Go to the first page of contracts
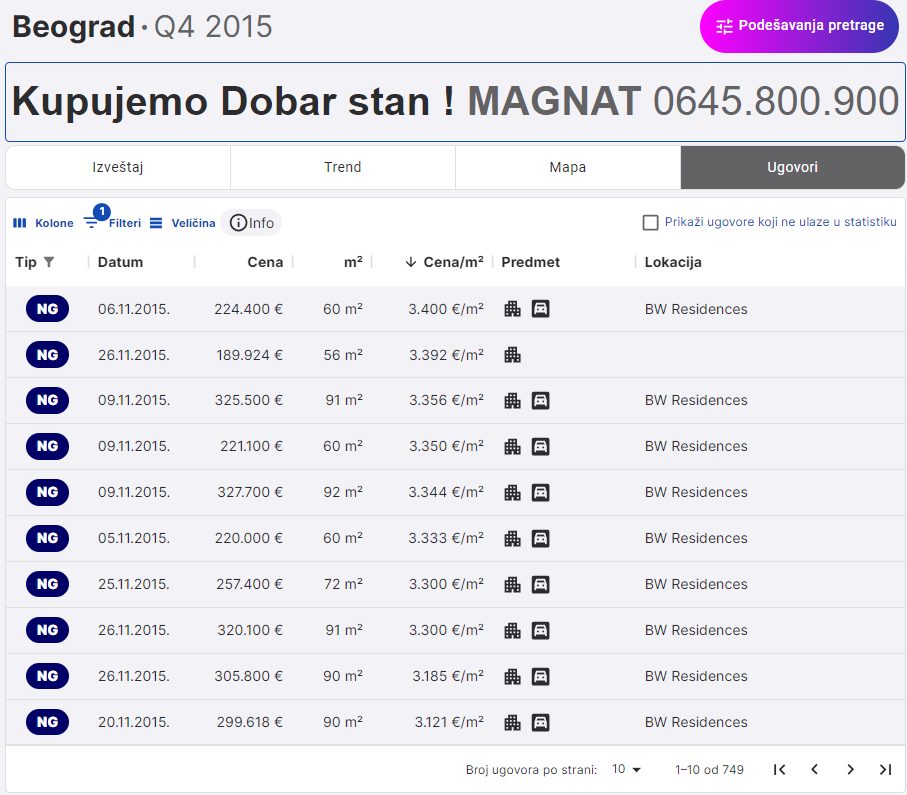This screenshot has width=907, height=795. point(780,769)
